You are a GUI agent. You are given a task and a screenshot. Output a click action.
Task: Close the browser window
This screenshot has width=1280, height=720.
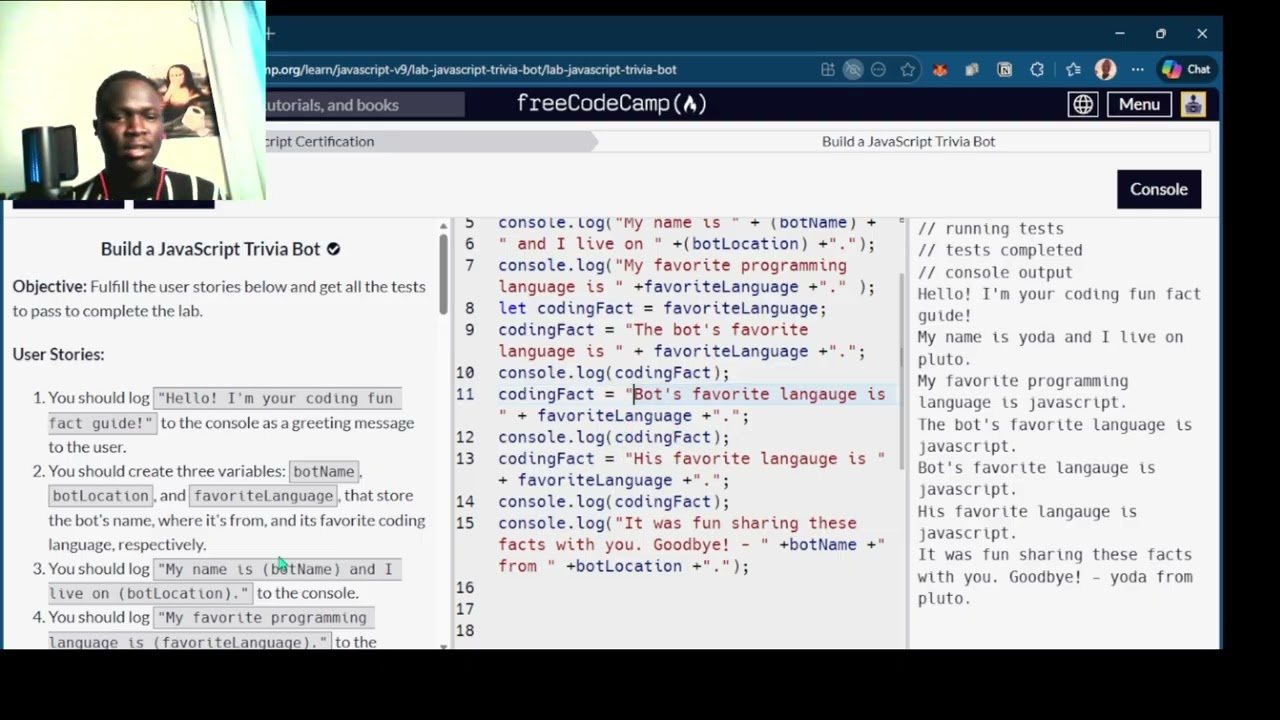tap(1202, 33)
